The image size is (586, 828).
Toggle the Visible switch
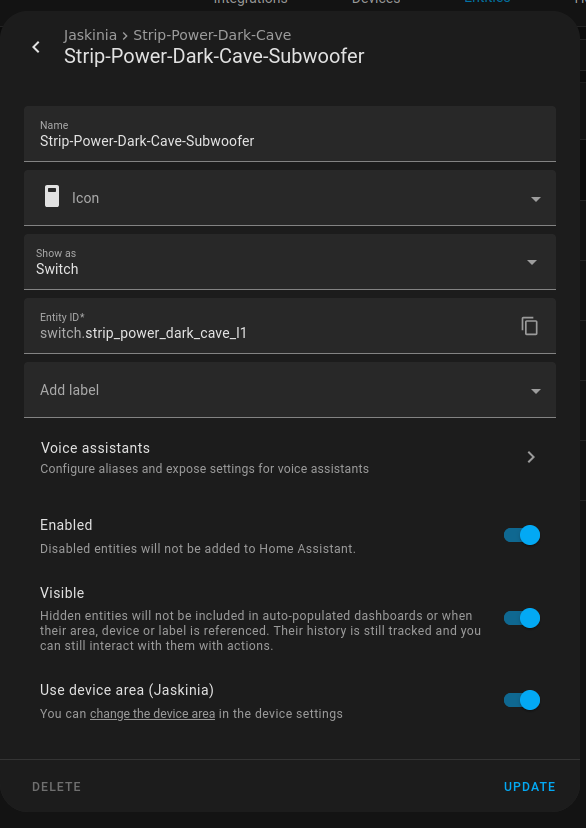pyautogui.click(x=522, y=618)
